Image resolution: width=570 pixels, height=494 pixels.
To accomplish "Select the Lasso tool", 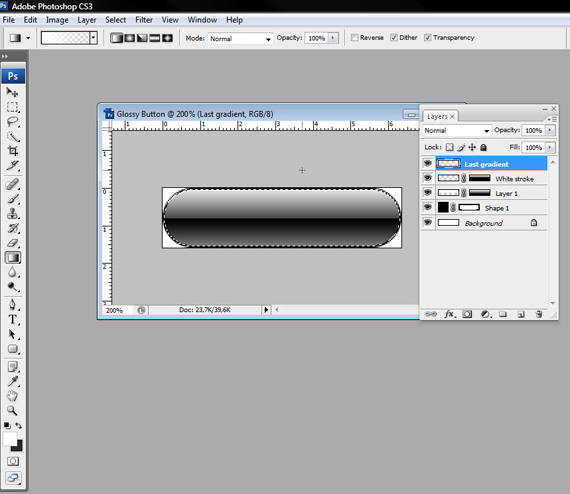I will point(12,121).
